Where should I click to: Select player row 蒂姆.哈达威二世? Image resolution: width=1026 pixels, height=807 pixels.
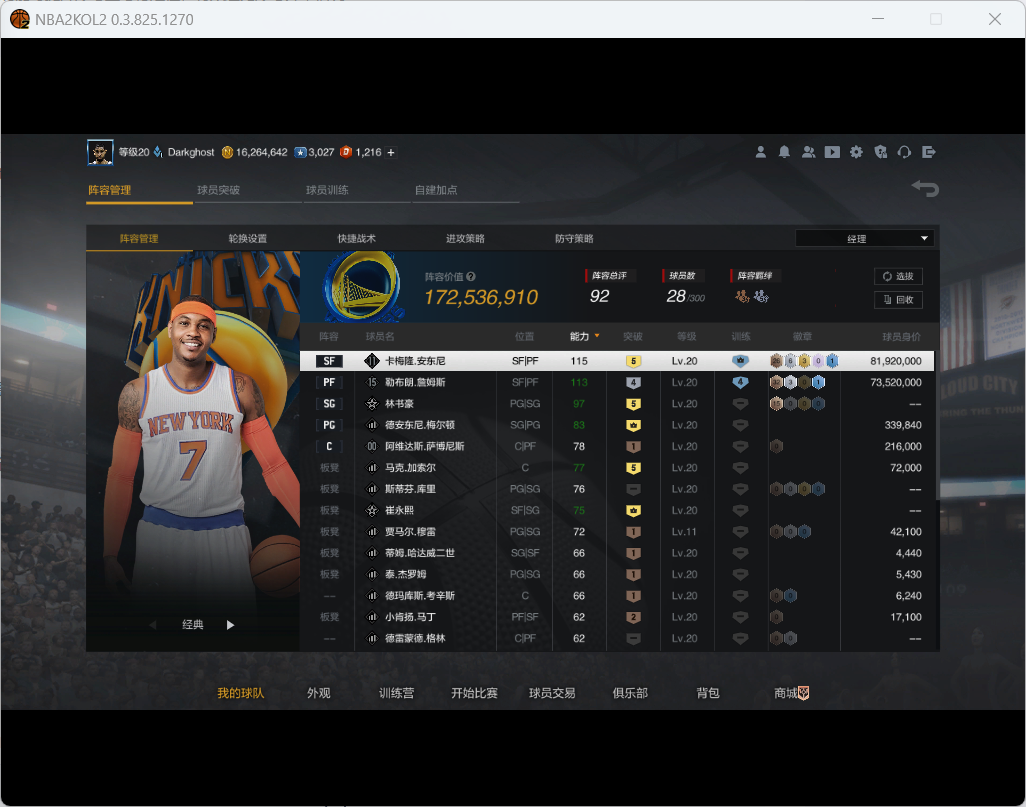pos(617,553)
